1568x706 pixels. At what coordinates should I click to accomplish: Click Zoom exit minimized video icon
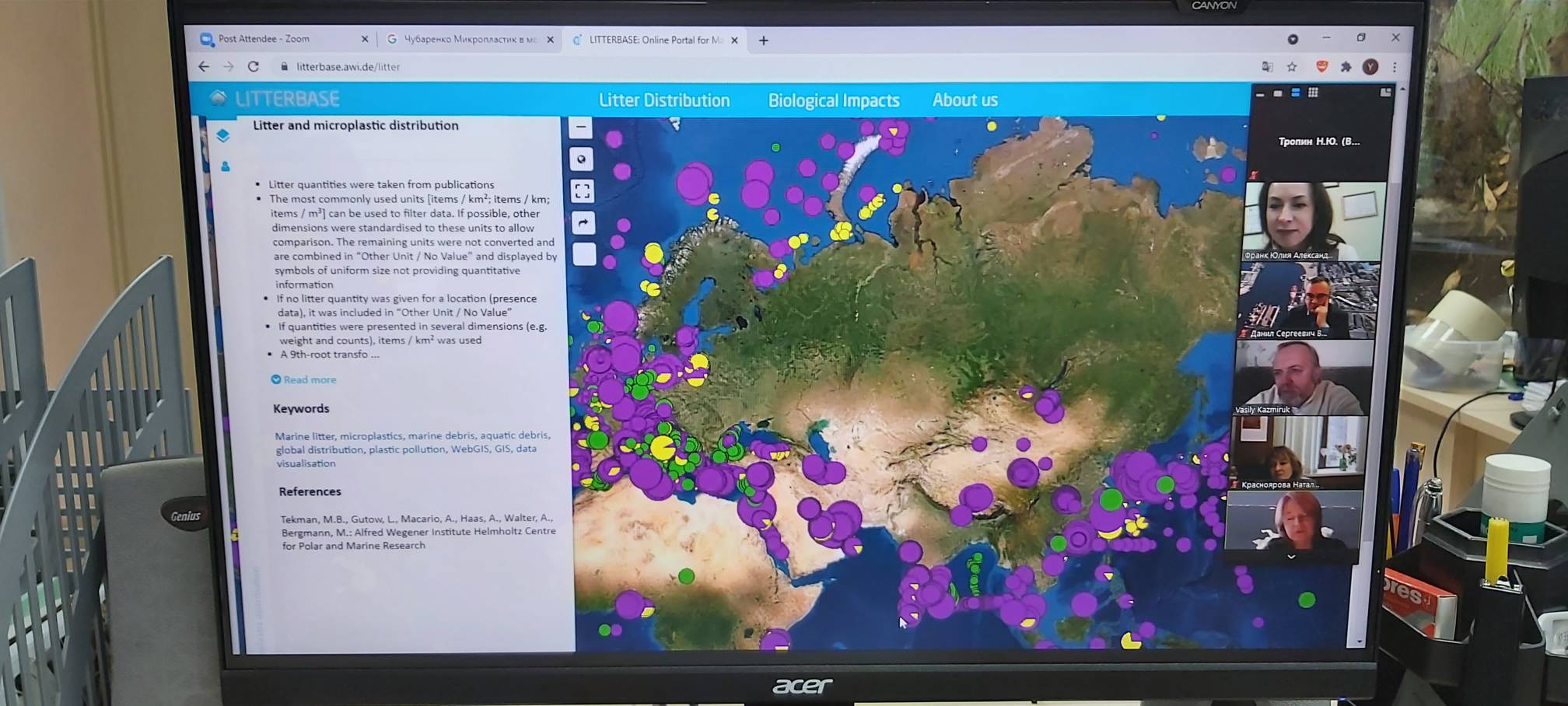(1385, 93)
